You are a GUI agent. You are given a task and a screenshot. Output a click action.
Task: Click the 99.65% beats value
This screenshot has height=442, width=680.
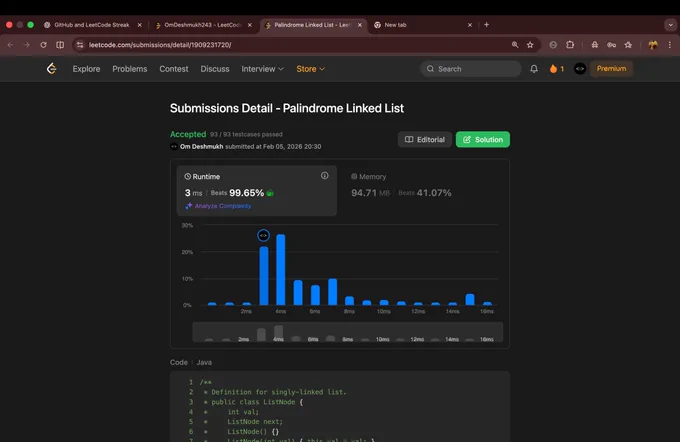(246, 193)
